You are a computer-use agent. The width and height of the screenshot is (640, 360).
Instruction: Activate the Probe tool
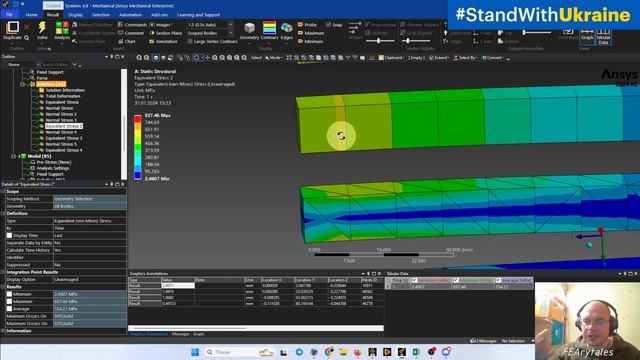(307, 25)
